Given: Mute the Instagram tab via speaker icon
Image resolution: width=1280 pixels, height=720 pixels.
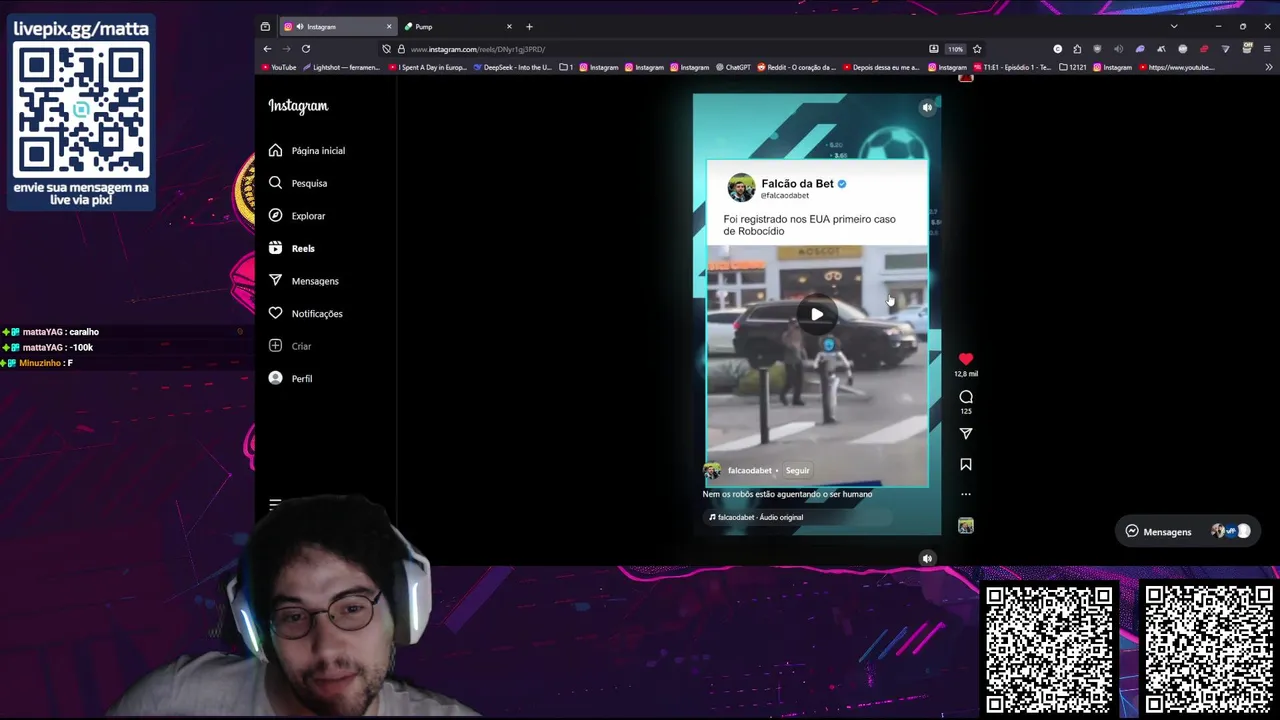Looking at the screenshot, I should coord(300,27).
